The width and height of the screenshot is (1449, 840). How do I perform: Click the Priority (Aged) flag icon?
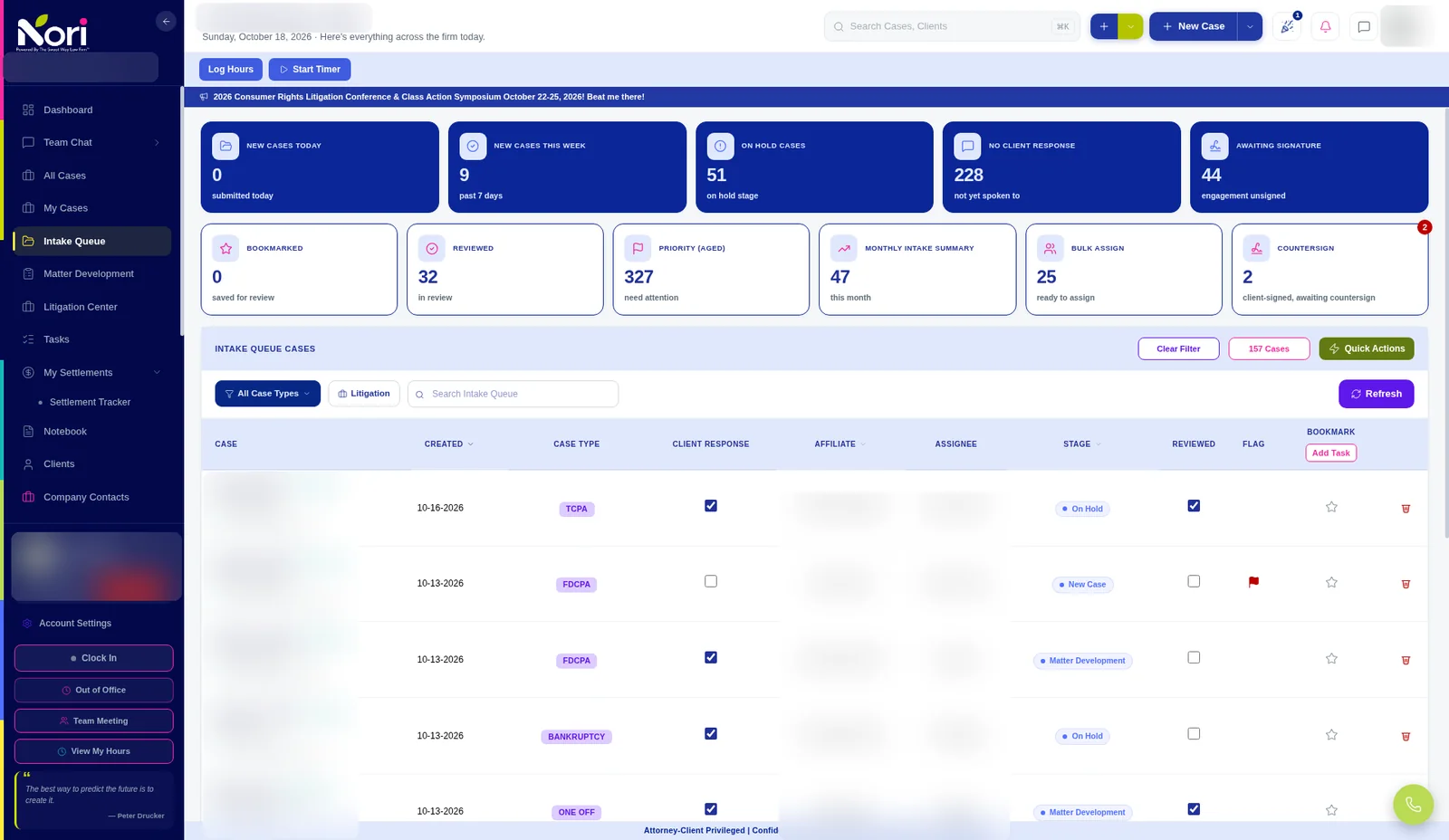pos(638,248)
